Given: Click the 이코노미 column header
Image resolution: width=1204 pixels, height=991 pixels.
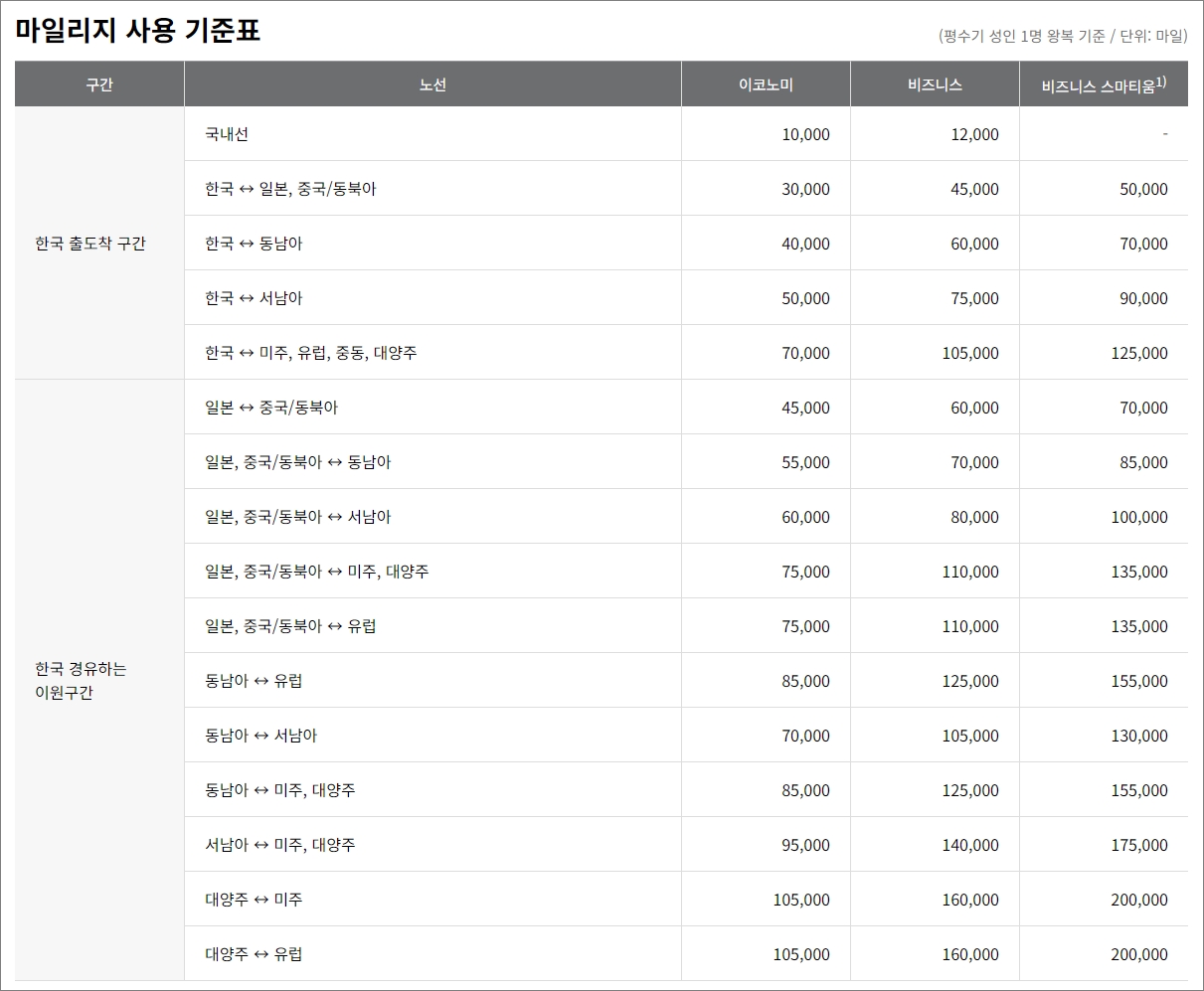Looking at the screenshot, I should pos(764,83).
